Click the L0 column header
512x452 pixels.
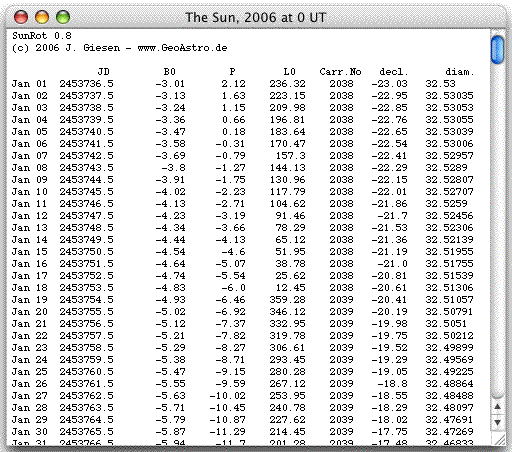(x=289, y=72)
